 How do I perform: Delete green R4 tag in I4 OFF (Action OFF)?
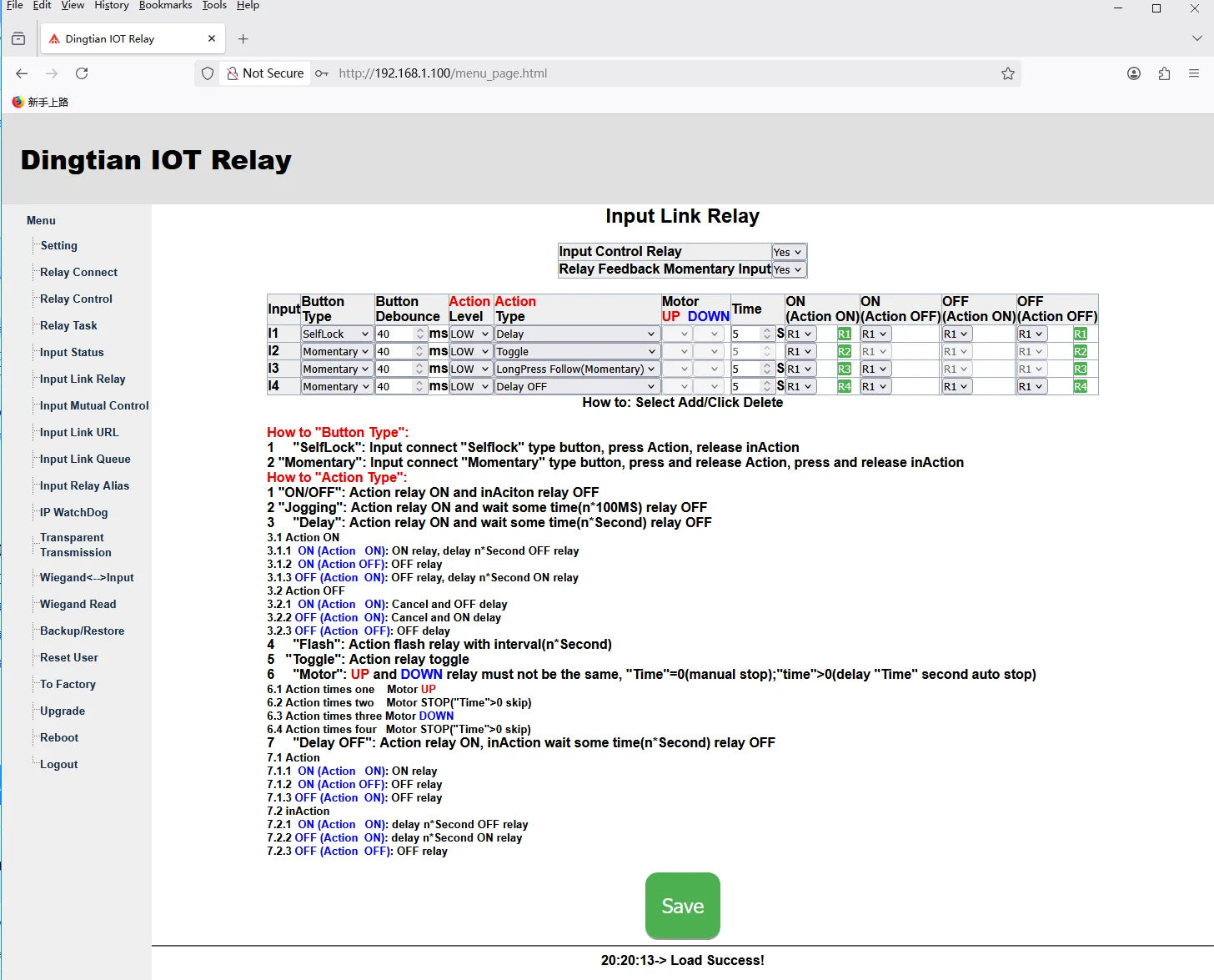coord(1081,386)
